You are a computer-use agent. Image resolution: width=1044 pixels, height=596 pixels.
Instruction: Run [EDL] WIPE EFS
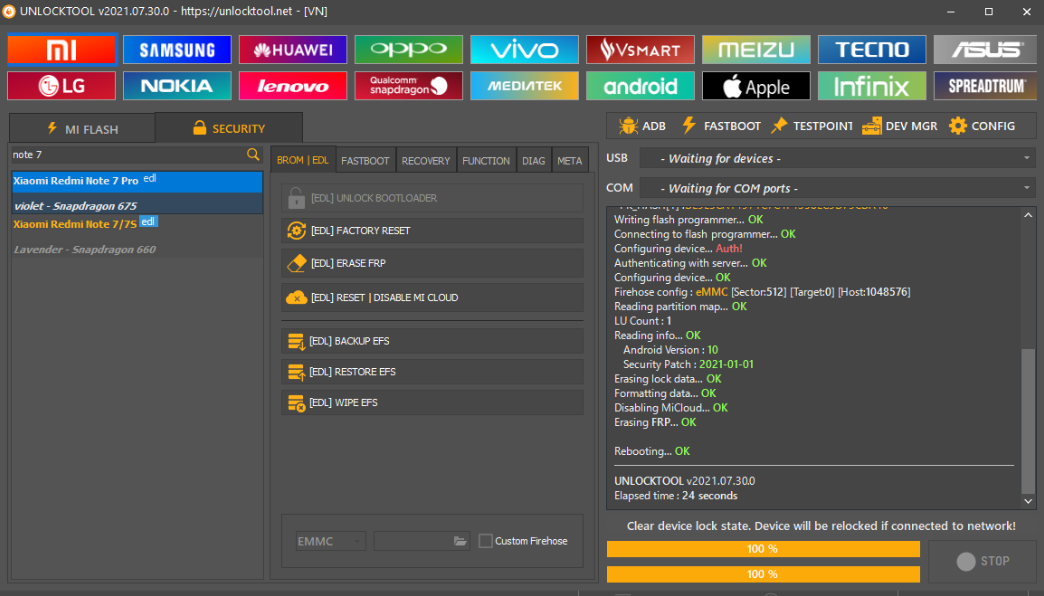pos(432,402)
